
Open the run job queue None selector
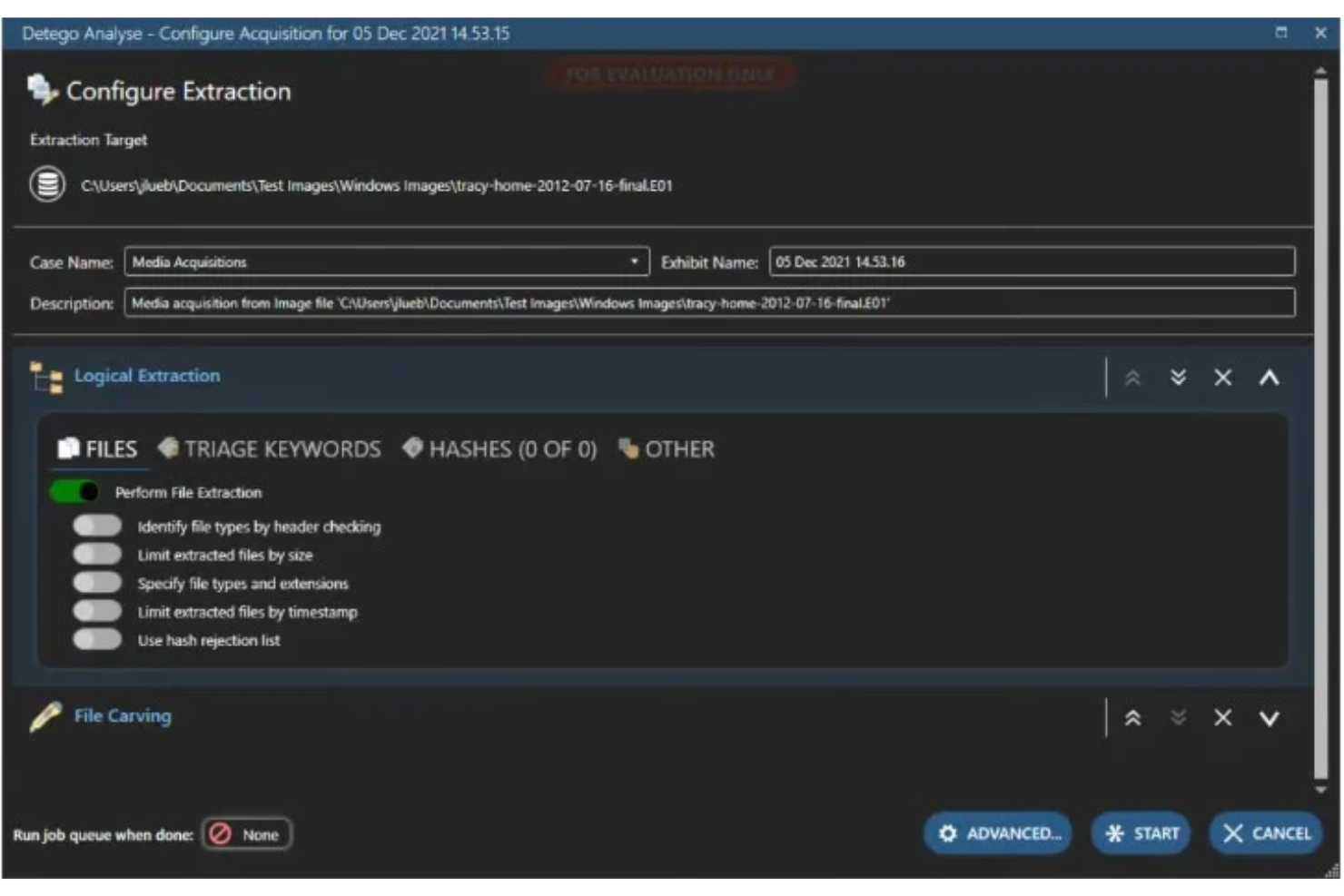pos(246,834)
